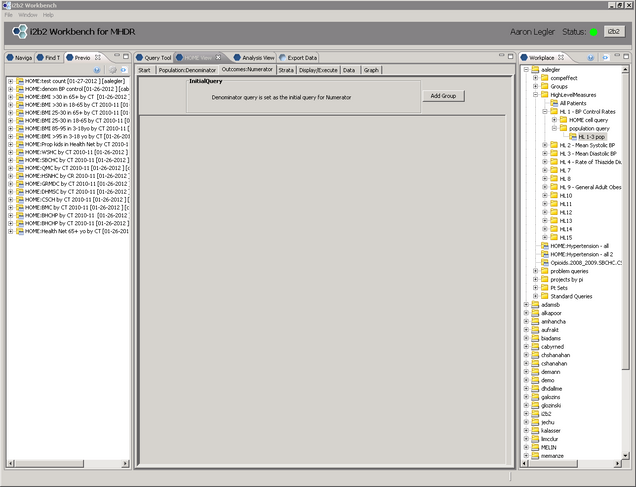This screenshot has height=487, width=636.
Task: Switch to the Navigate tab
Action: pos(19,58)
